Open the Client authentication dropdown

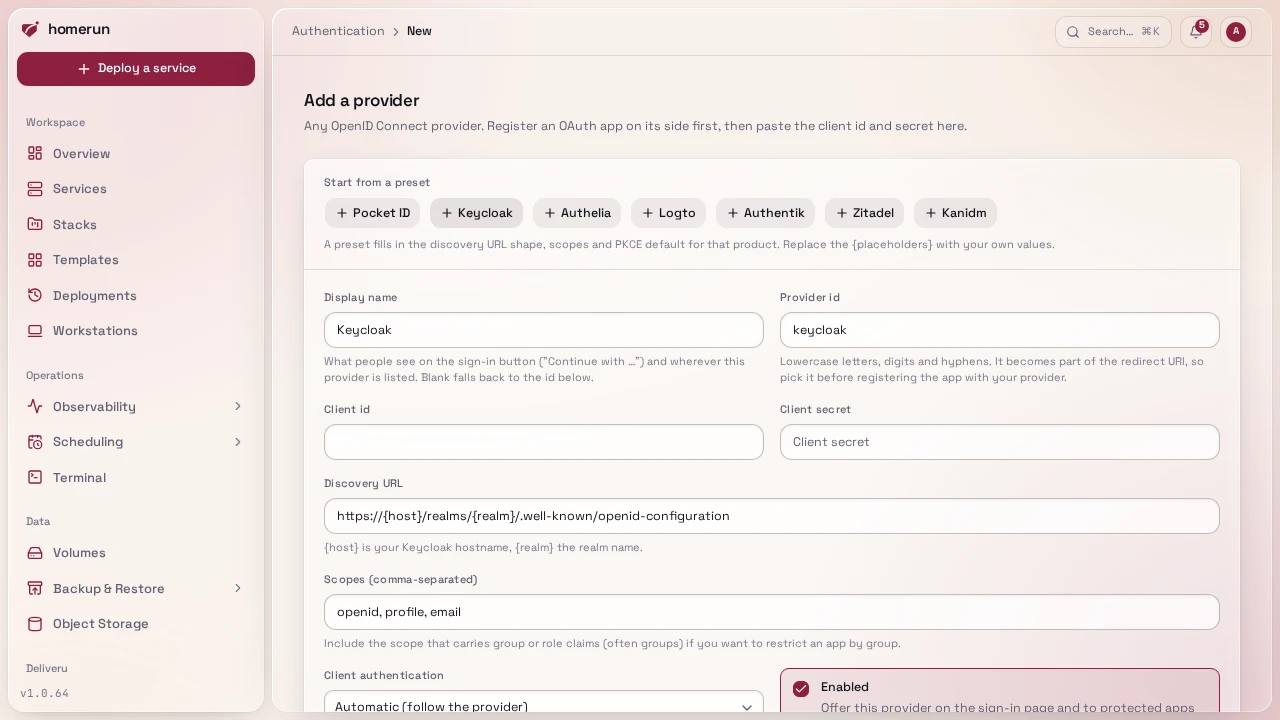(544, 705)
